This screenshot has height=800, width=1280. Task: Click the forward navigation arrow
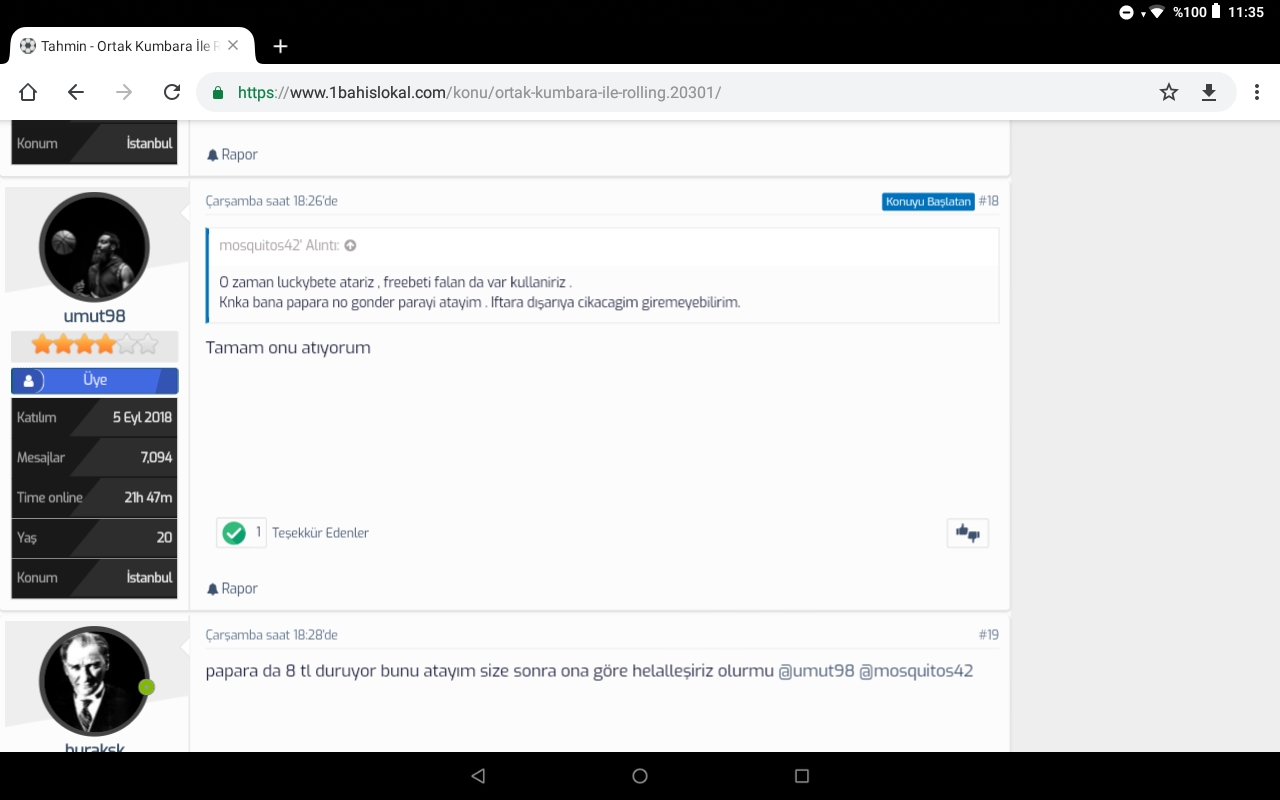124,92
